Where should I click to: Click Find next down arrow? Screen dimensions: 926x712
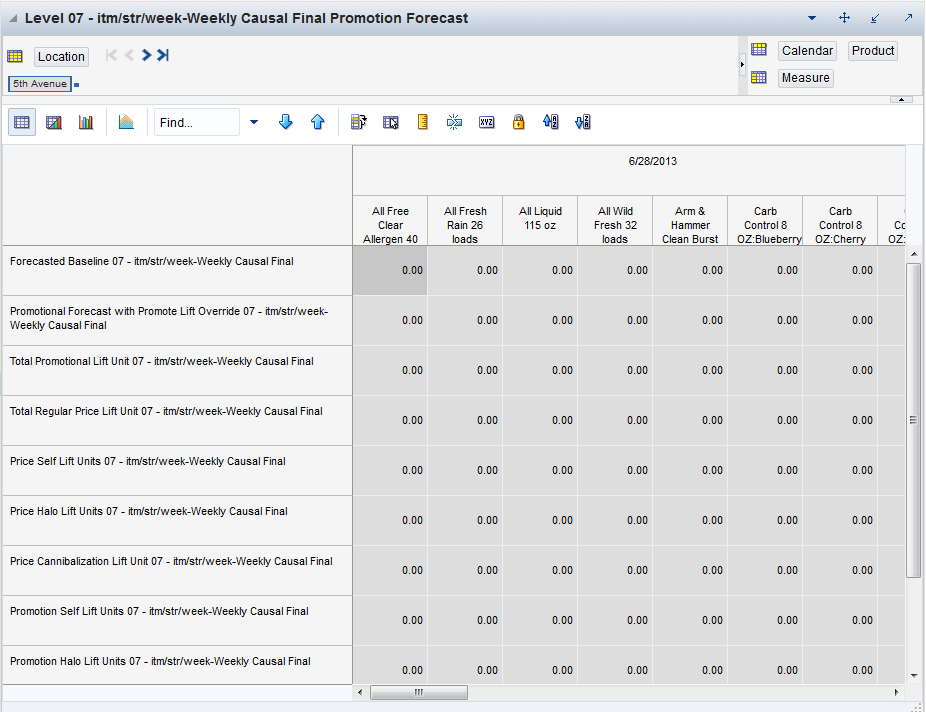[x=285, y=122]
